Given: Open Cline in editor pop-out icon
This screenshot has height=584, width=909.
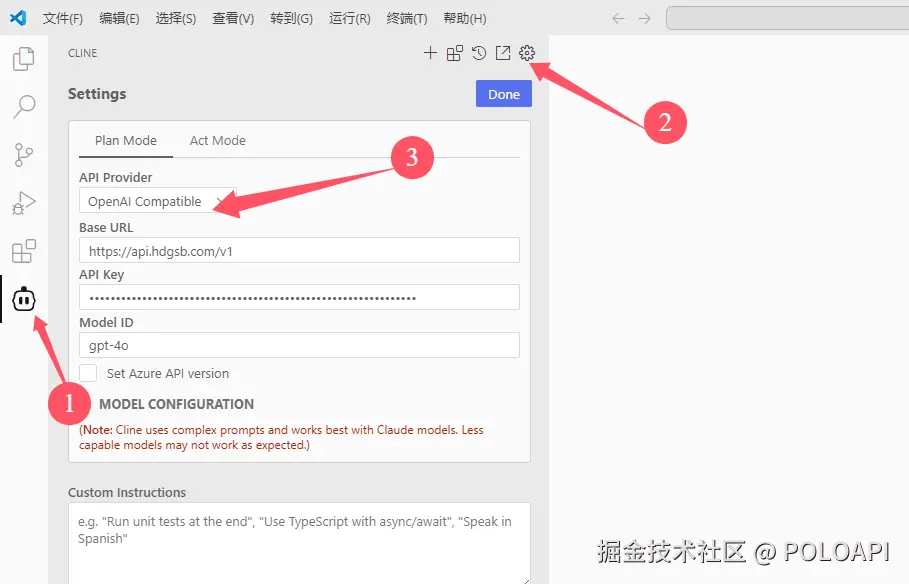Looking at the screenshot, I should pos(503,53).
